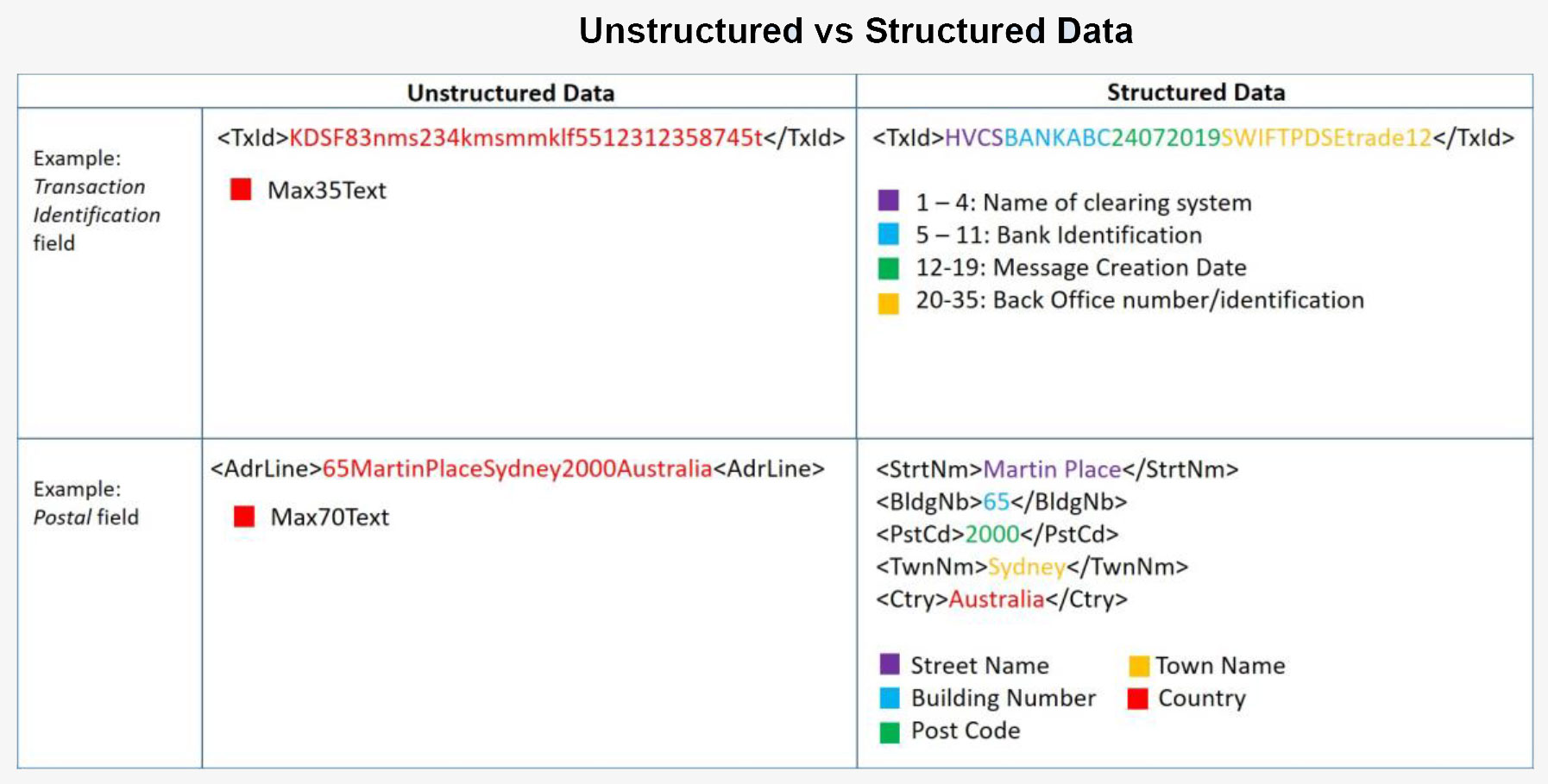Image resolution: width=1548 pixels, height=784 pixels.
Task: Click the red Country legend square
Action: [x=1138, y=698]
